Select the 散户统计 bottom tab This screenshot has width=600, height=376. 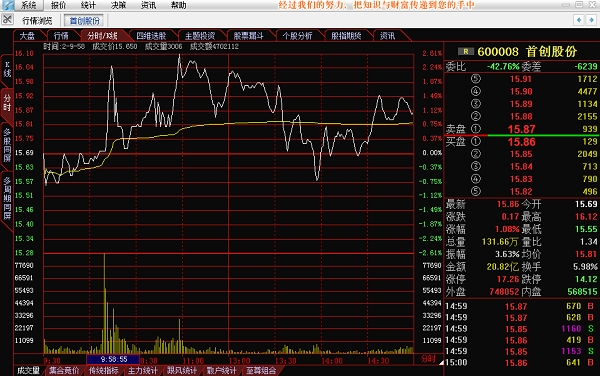point(221,370)
